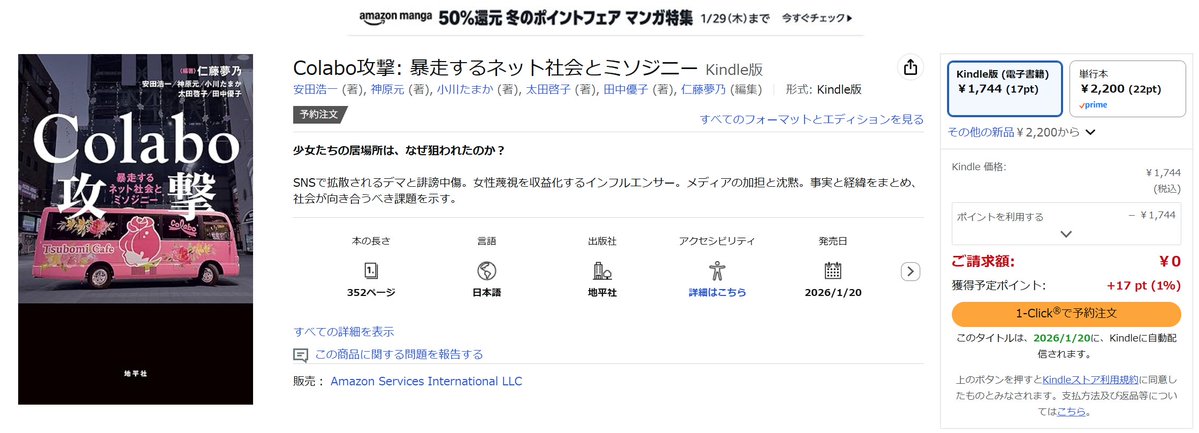Viewport: 1199px width, 433px height.
Task: Open editor link 仁藤夢乃
Action: click(702, 90)
